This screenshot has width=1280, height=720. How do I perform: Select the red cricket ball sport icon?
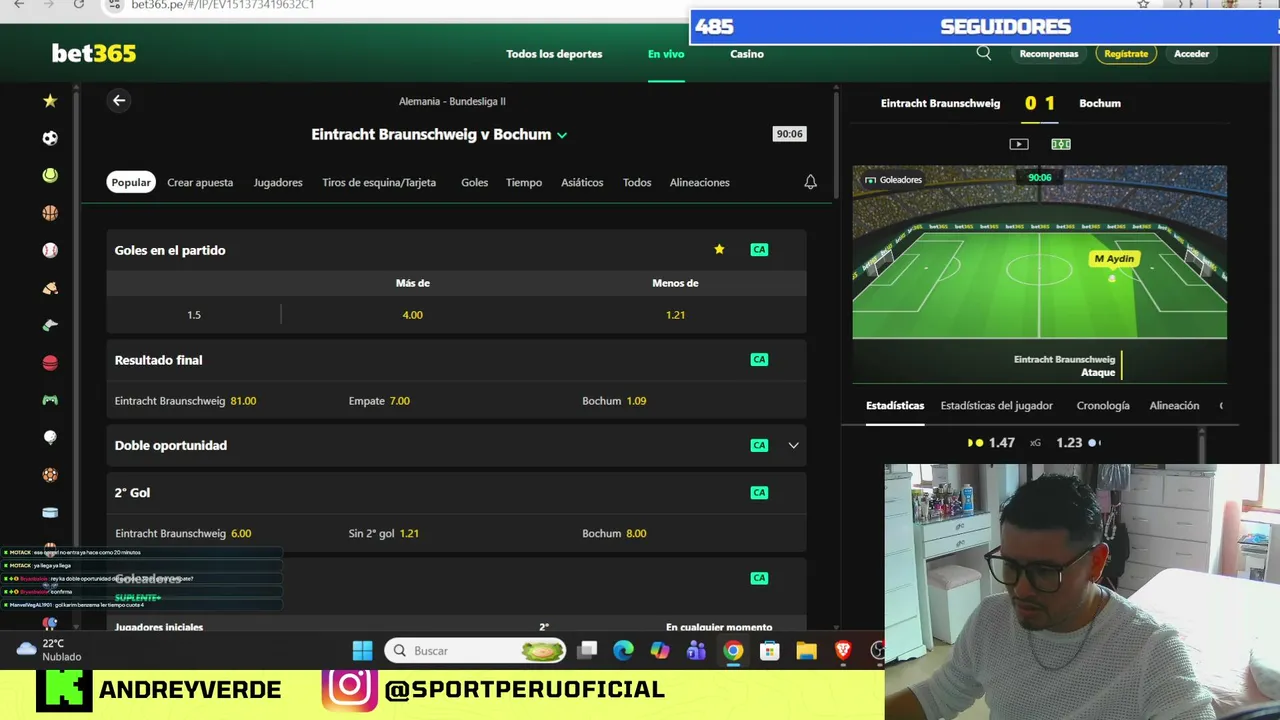tap(50, 363)
